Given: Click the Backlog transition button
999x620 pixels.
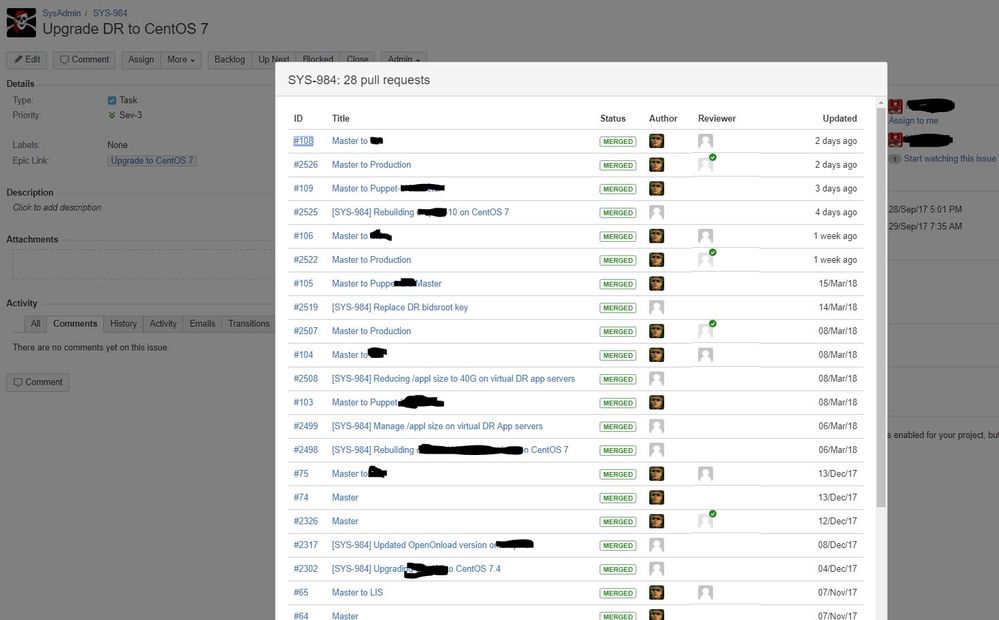Looking at the screenshot, I should tap(229, 60).
